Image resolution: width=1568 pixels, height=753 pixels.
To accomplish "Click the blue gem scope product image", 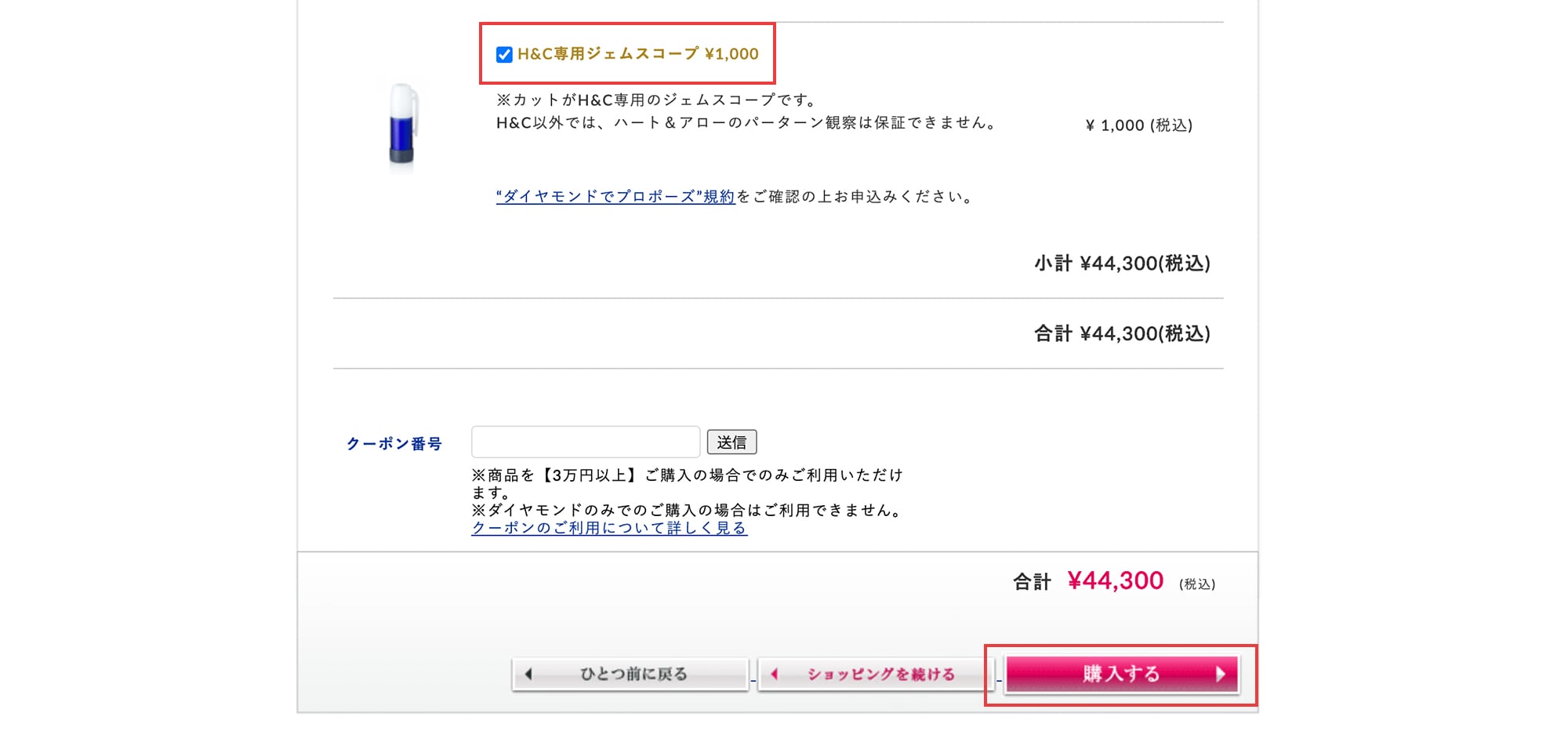I will 403,124.
